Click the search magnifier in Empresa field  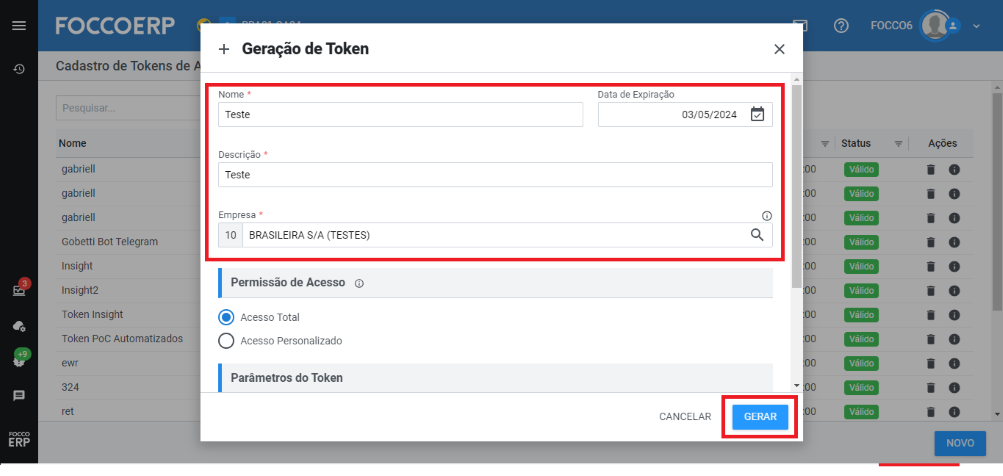(757, 235)
